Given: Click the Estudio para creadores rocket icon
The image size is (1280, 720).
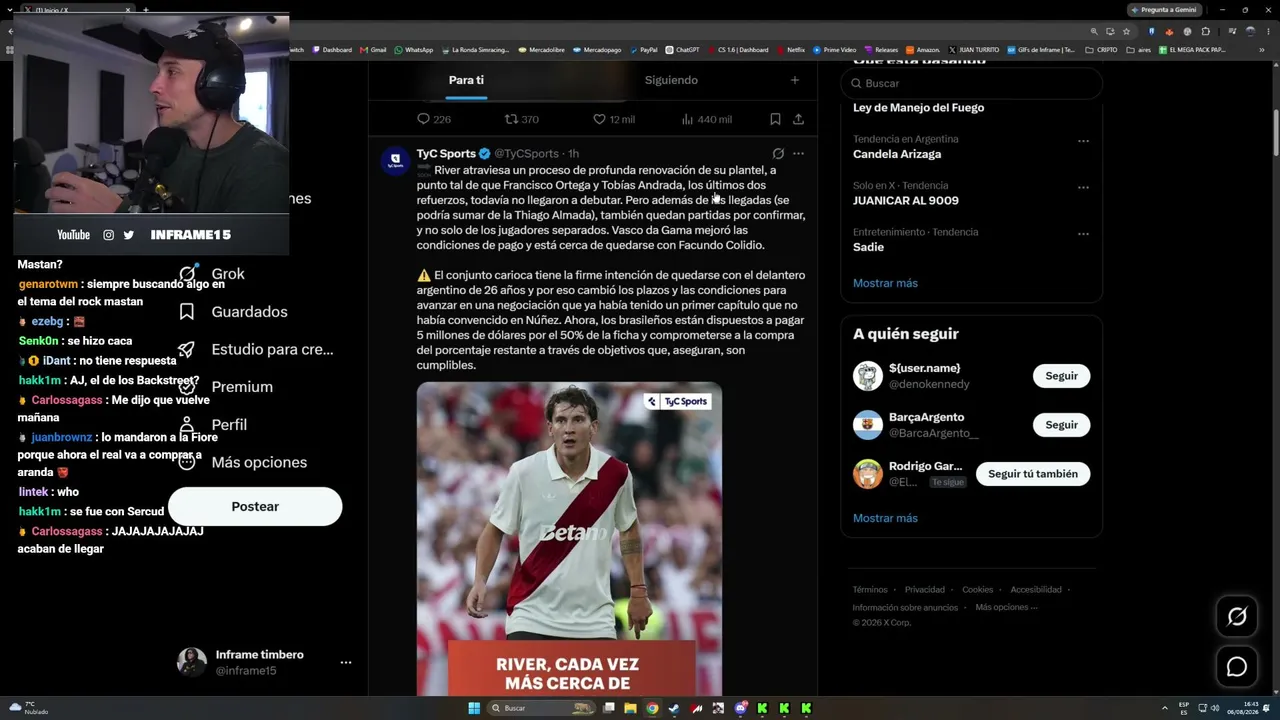Looking at the screenshot, I should (186, 350).
